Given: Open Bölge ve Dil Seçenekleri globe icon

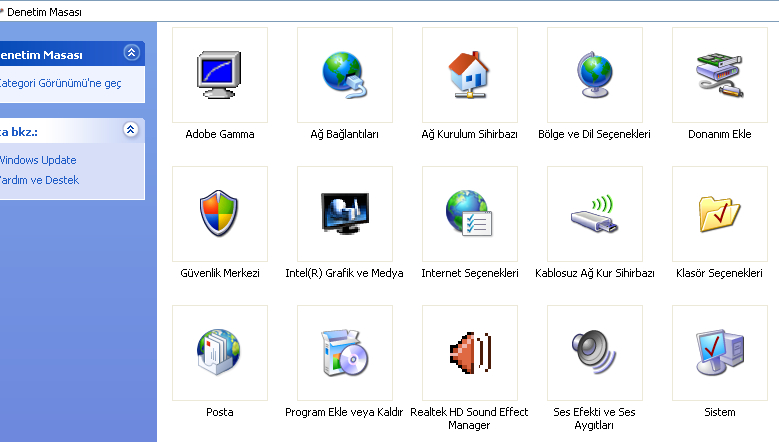Looking at the screenshot, I should pyautogui.click(x=595, y=75).
